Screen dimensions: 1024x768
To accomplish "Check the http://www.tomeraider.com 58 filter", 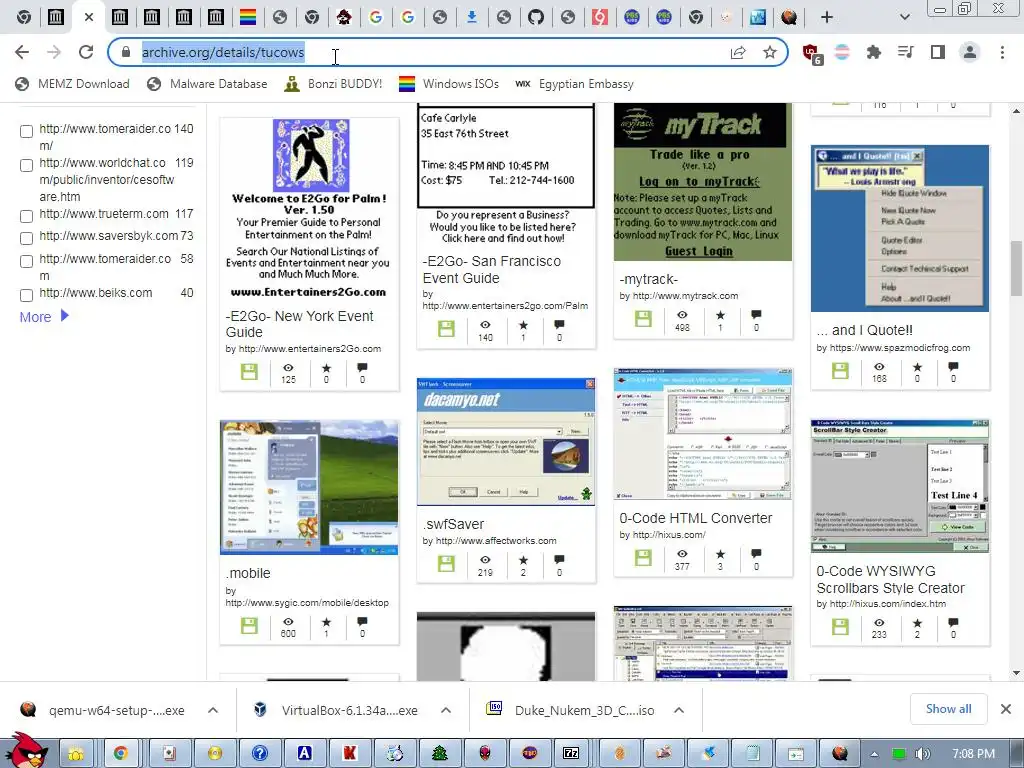I will click(x=26, y=262).
